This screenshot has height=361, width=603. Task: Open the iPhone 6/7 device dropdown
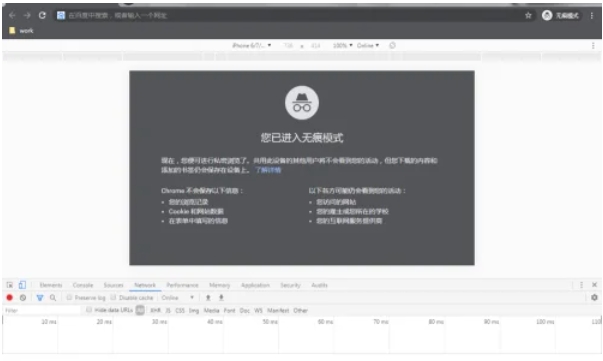pos(252,45)
